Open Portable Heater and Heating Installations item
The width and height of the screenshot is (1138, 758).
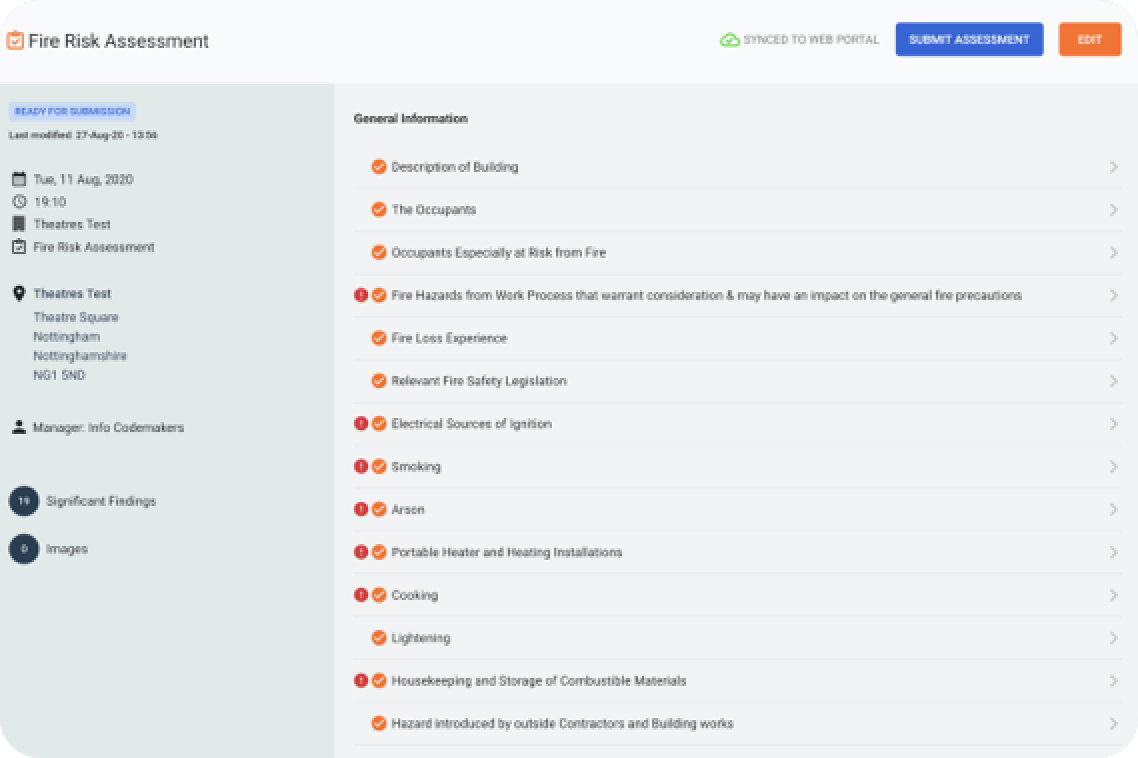coord(506,553)
